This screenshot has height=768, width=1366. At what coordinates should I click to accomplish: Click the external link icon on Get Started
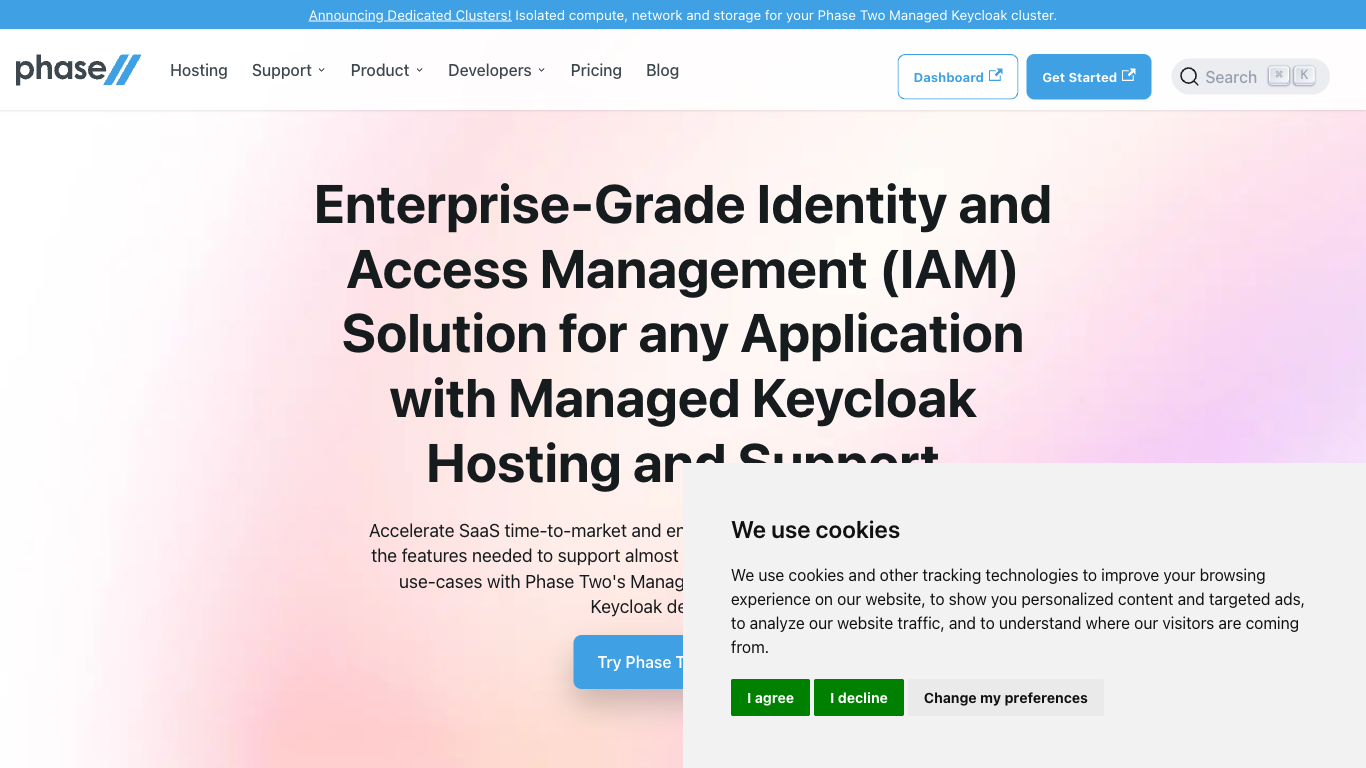point(1128,76)
